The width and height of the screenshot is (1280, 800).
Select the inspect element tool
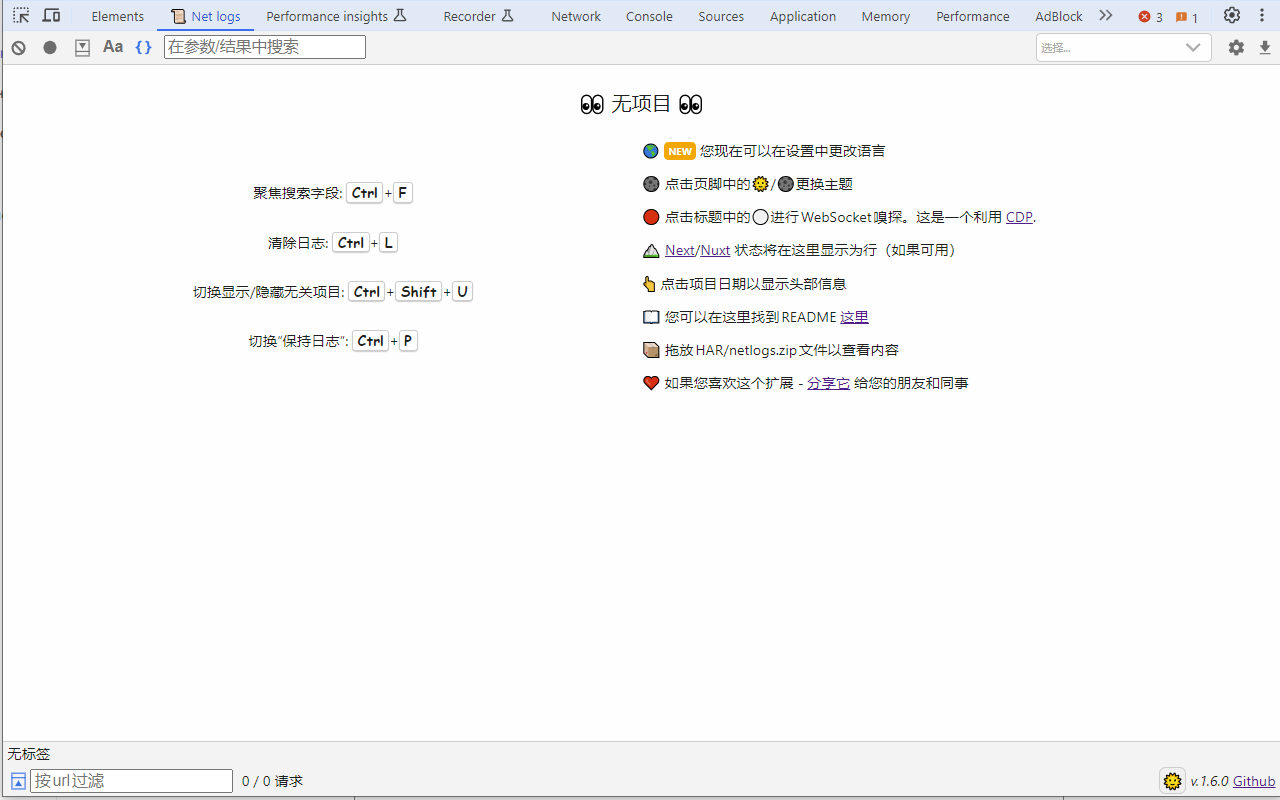click(20, 15)
